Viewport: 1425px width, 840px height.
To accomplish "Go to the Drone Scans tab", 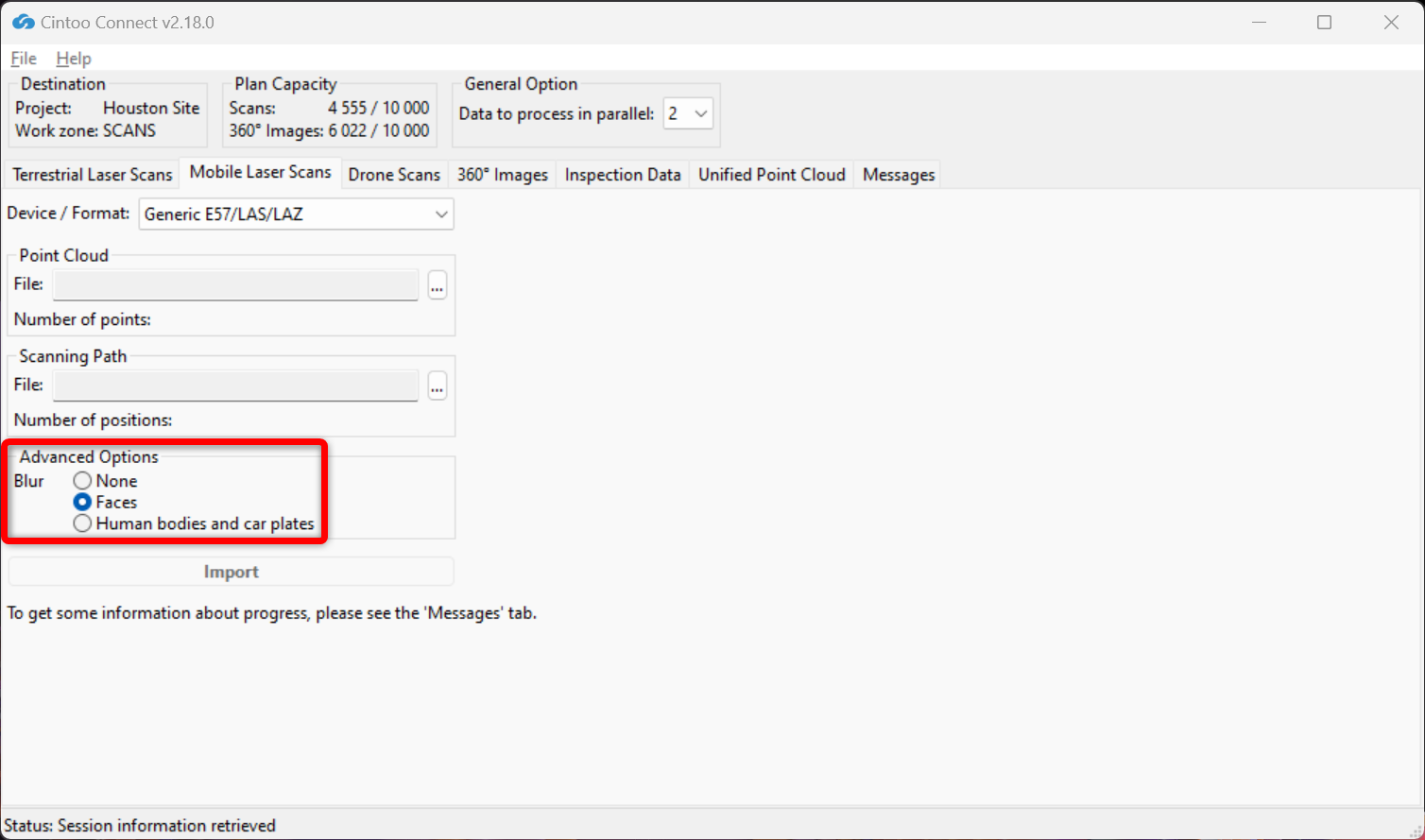I will [394, 175].
